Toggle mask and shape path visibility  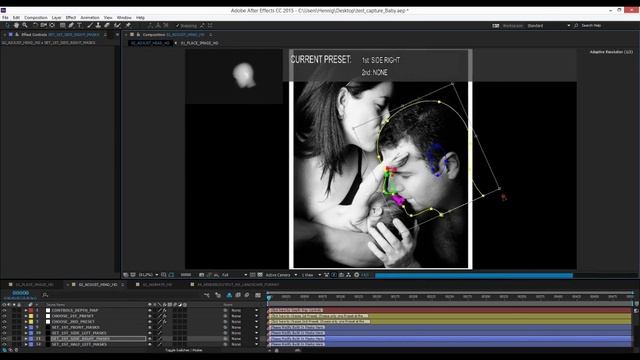point(171,275)
